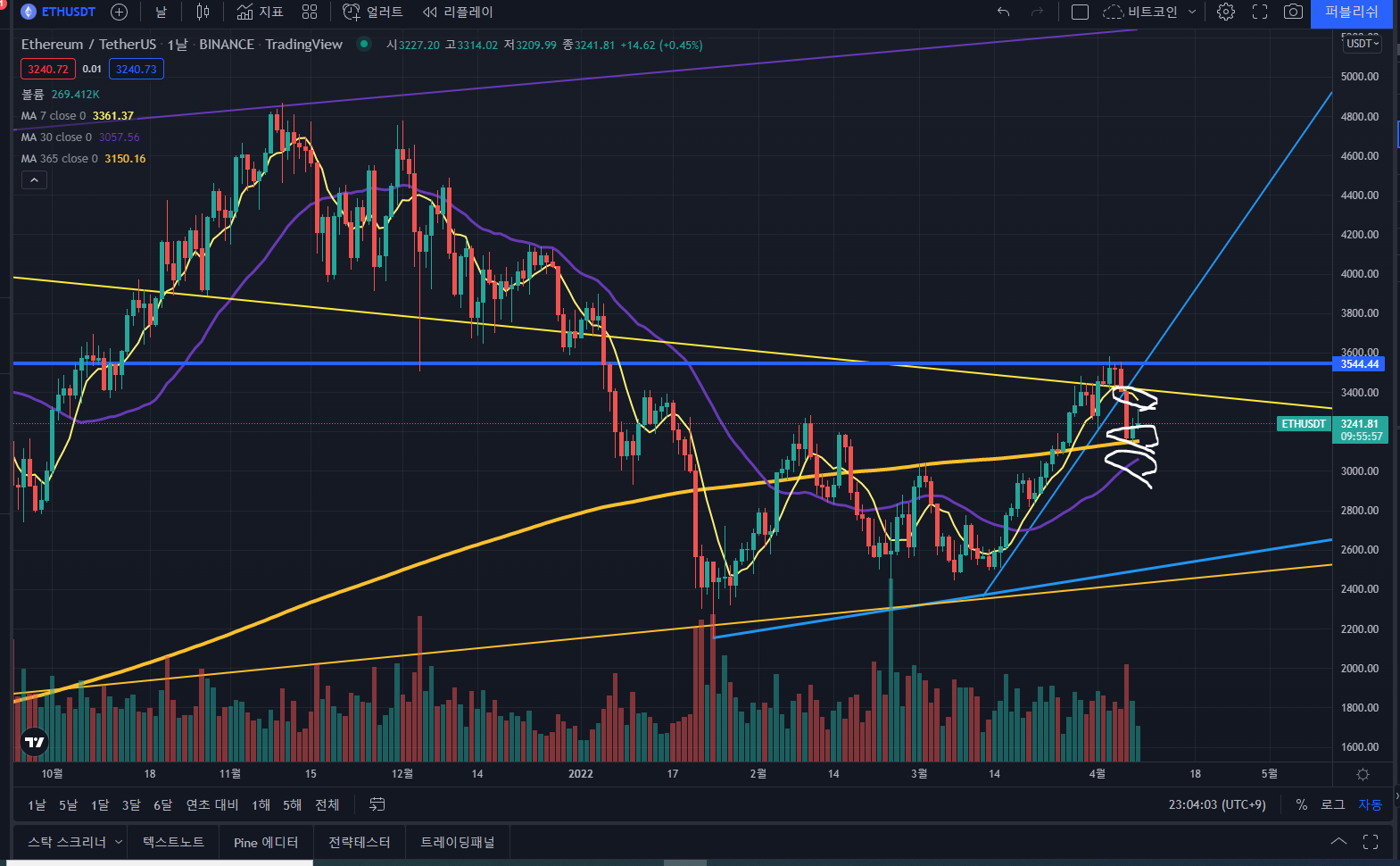Expand the bottom panel with the up chevron

point(1338,841)
